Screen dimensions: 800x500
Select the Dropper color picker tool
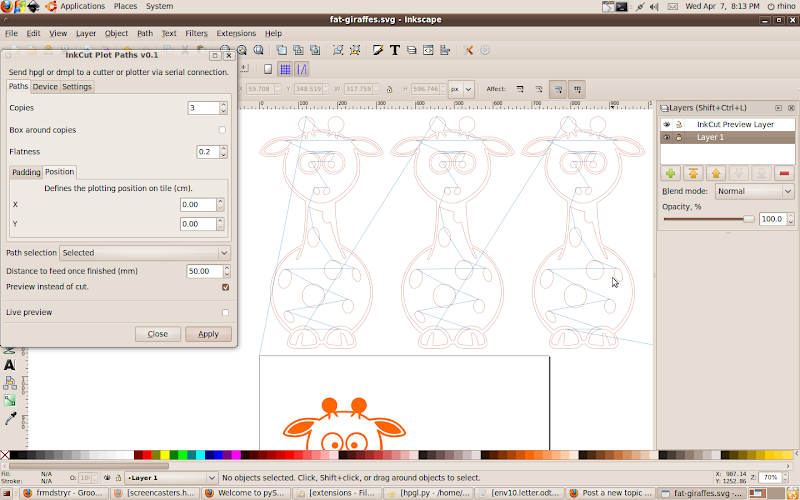pyautogui.click(x=10, y=418)
